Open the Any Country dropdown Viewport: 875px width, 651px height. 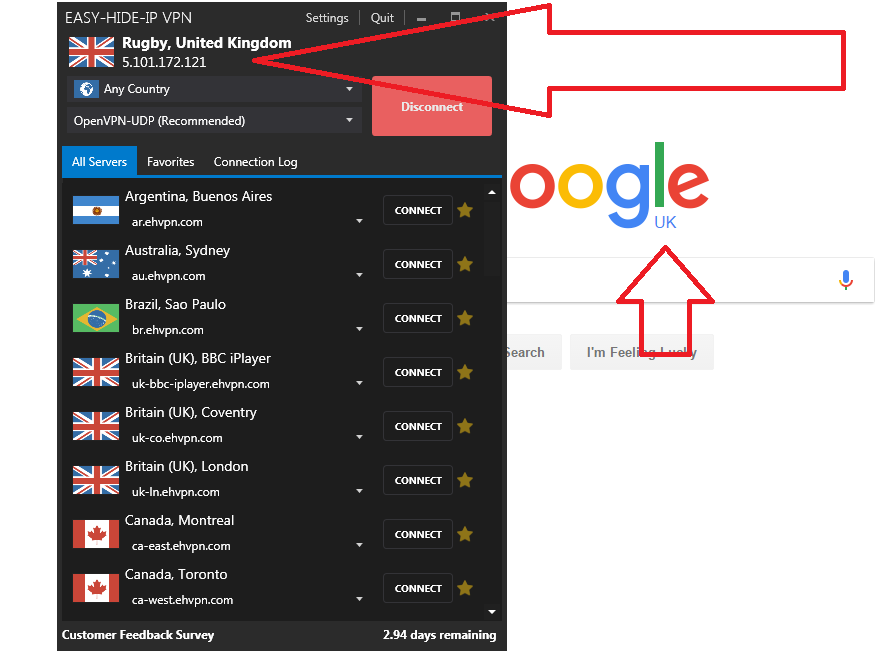[214, 89]
